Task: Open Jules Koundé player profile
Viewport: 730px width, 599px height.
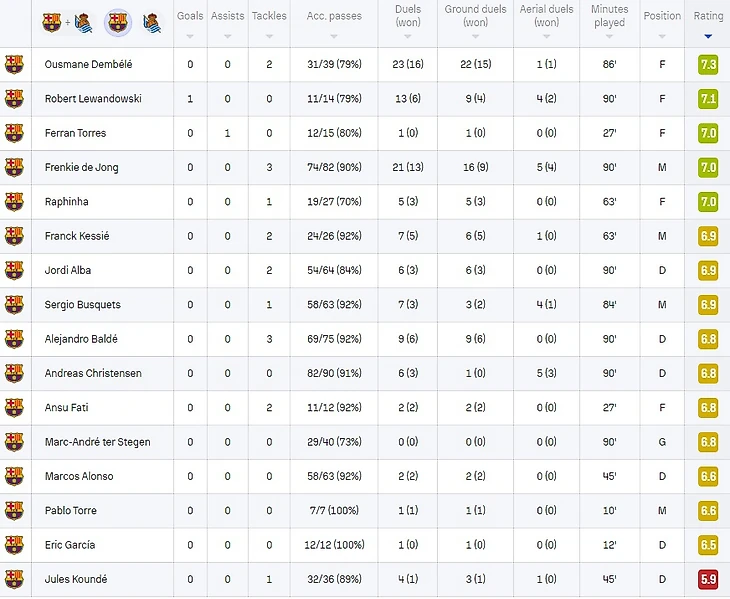Action: pyautogui.click(x=76, y=579)
